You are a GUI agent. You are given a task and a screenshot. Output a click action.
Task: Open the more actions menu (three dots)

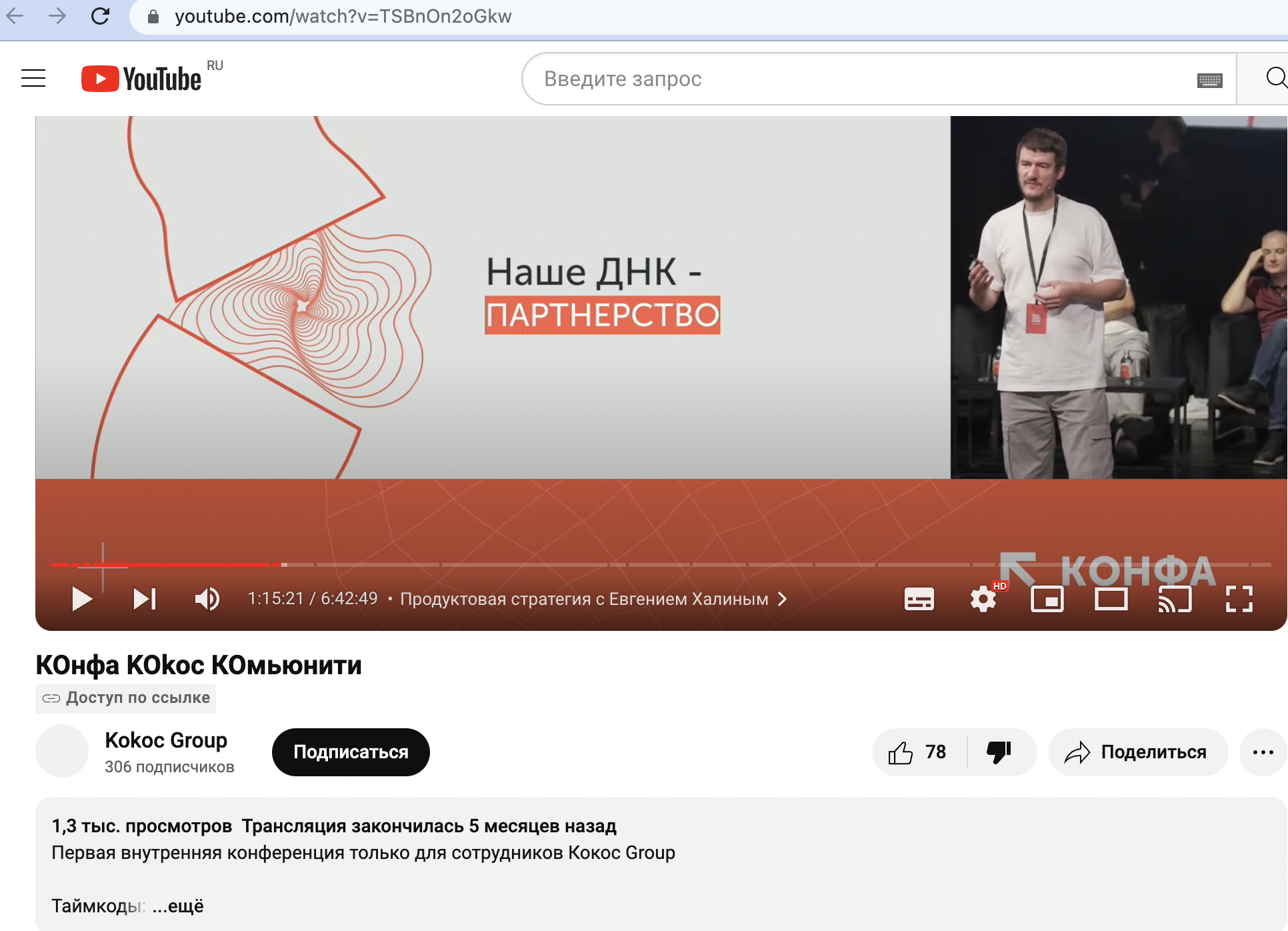click(1263, 752)
